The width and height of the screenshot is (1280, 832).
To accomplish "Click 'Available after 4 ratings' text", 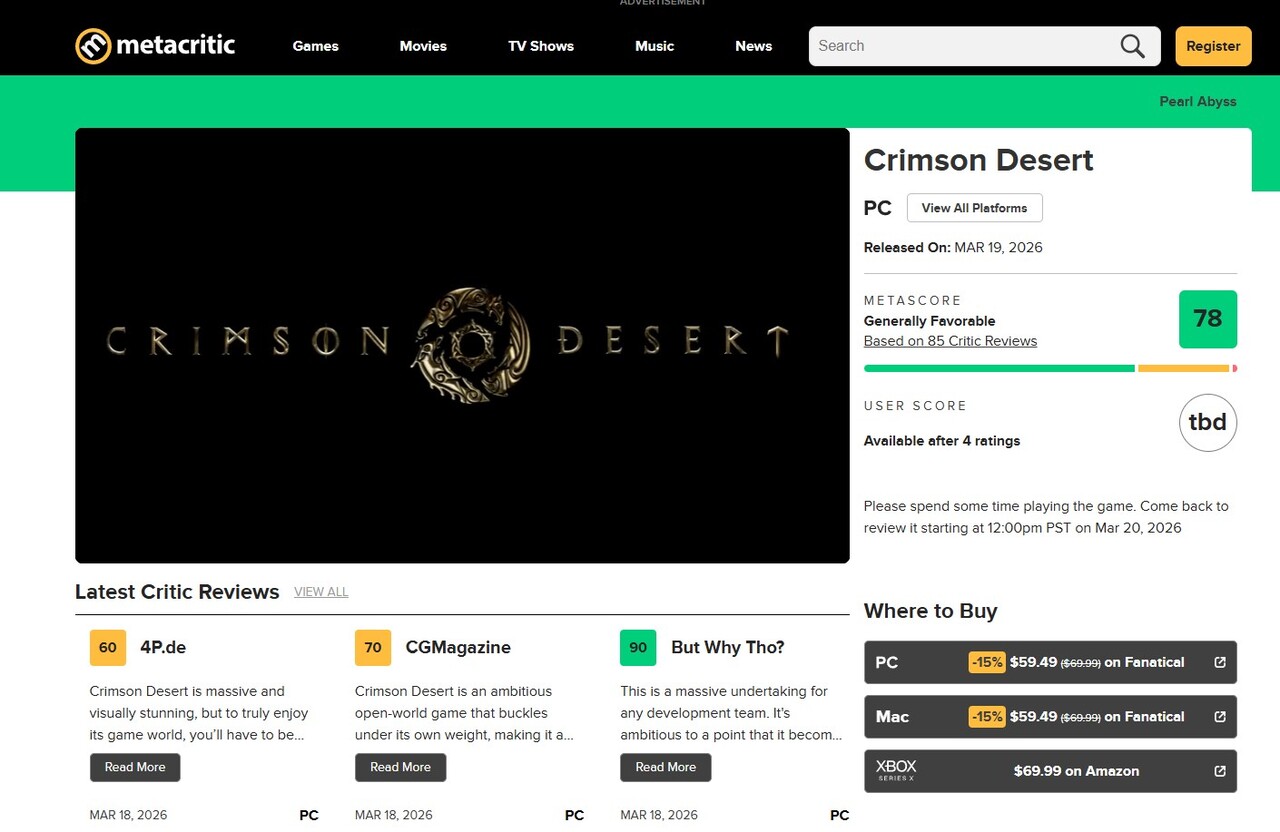I will click(x=942, y=441).
